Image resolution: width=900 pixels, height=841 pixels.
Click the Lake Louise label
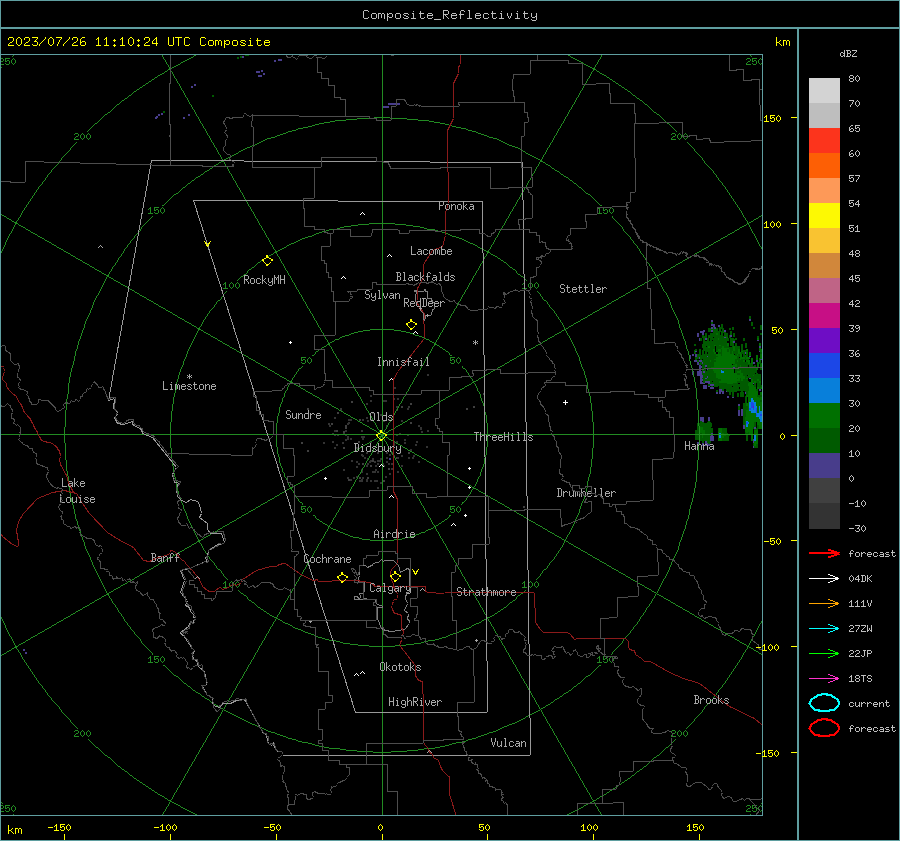[77, 491]
